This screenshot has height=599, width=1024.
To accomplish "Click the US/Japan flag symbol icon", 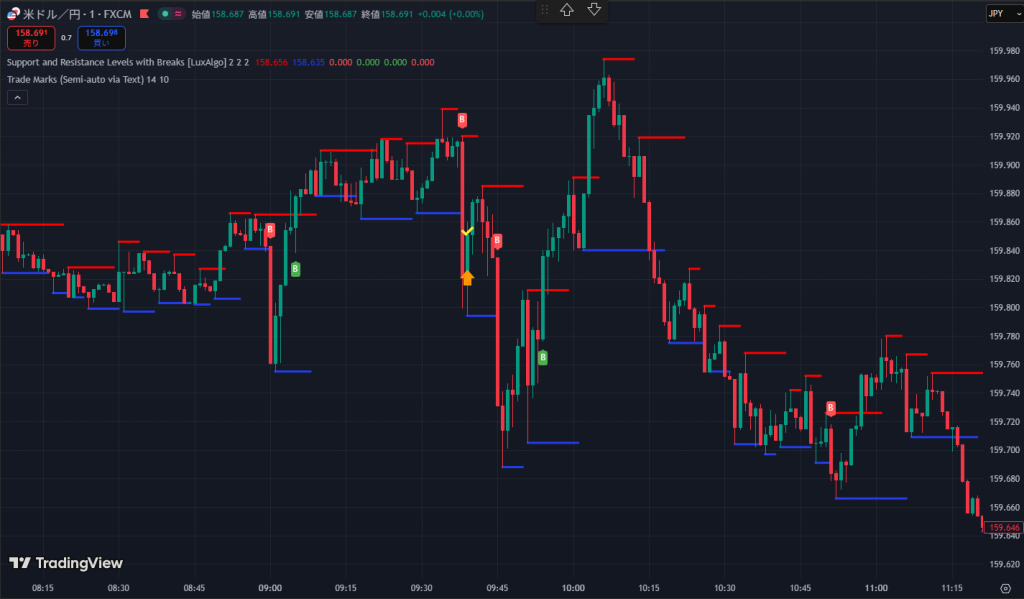I will point(14,14).
